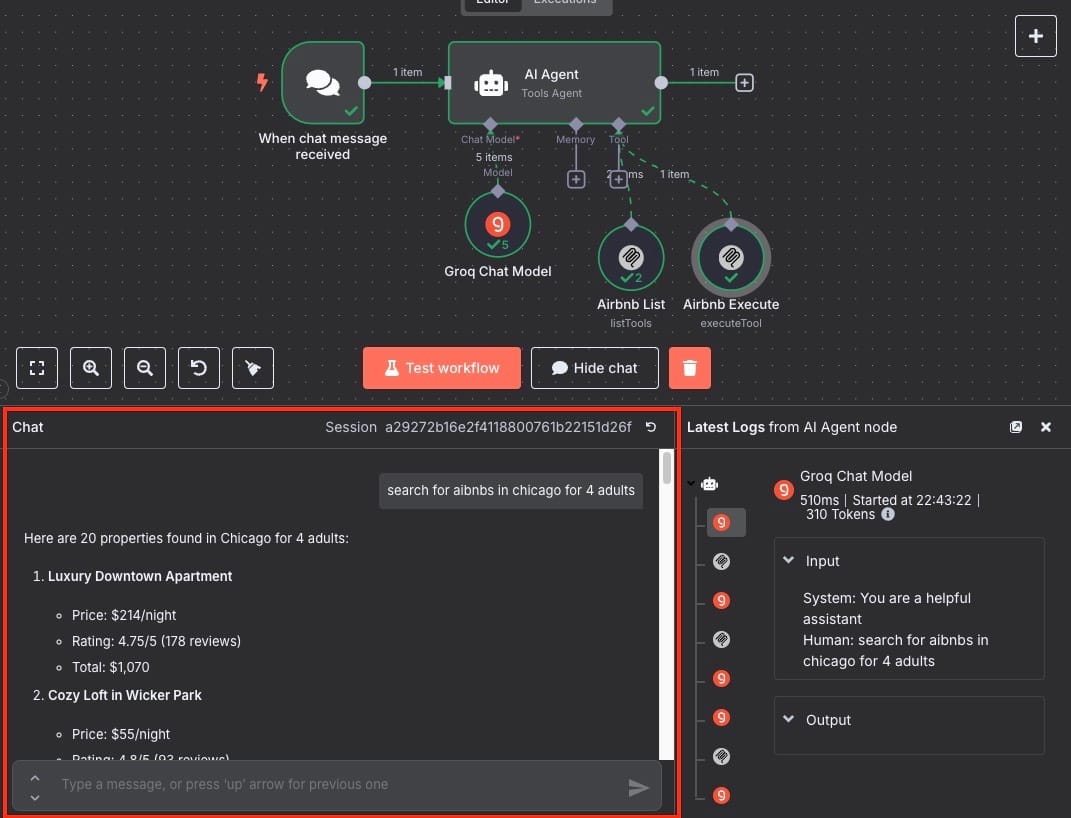Send the chat message
The image size is (1071, 818).
coord(638,788)
